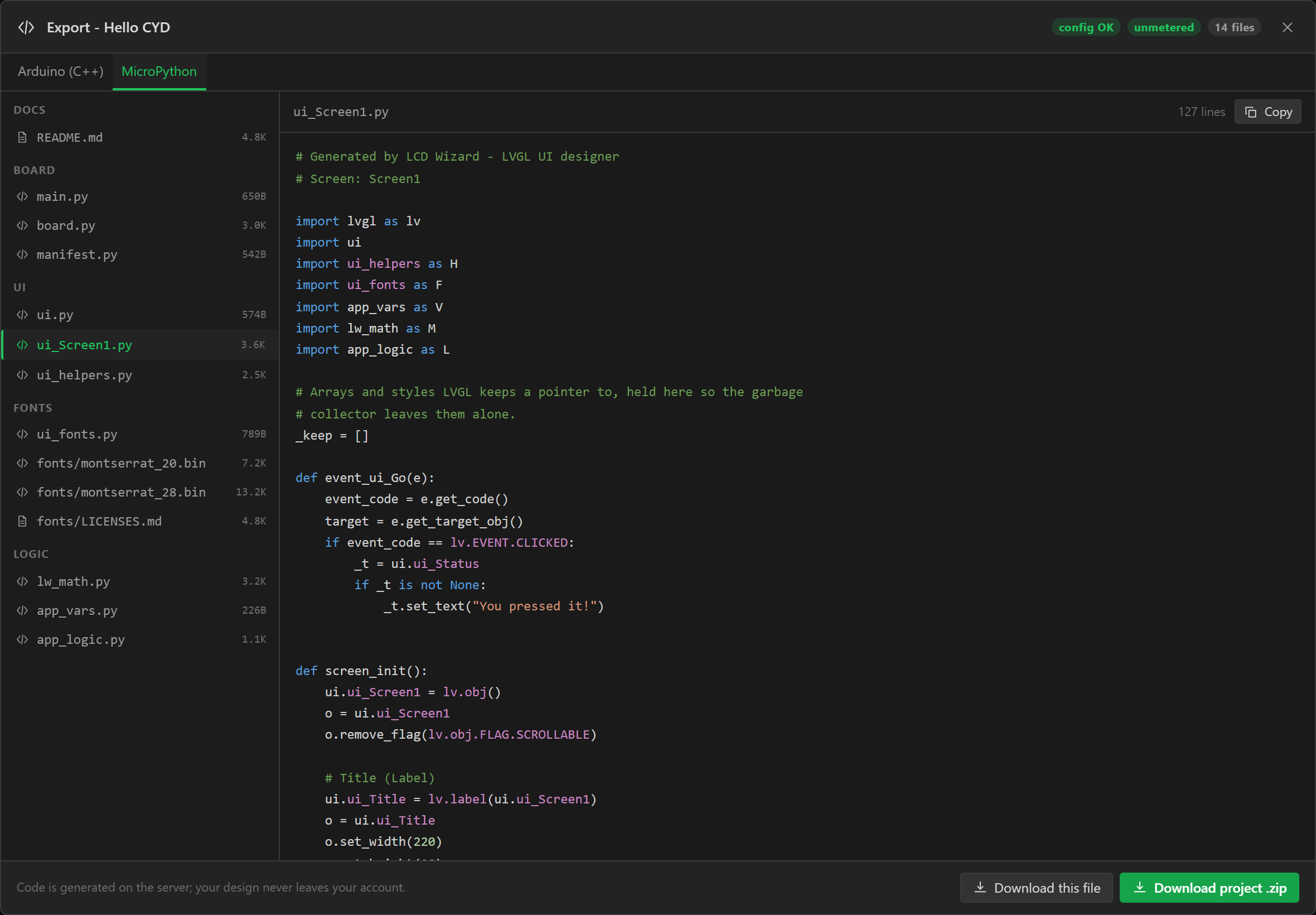The height and width of the screenshot is (915, 1316).
Task: Click the code icon next to manifest.py
Action: [22, 254]
